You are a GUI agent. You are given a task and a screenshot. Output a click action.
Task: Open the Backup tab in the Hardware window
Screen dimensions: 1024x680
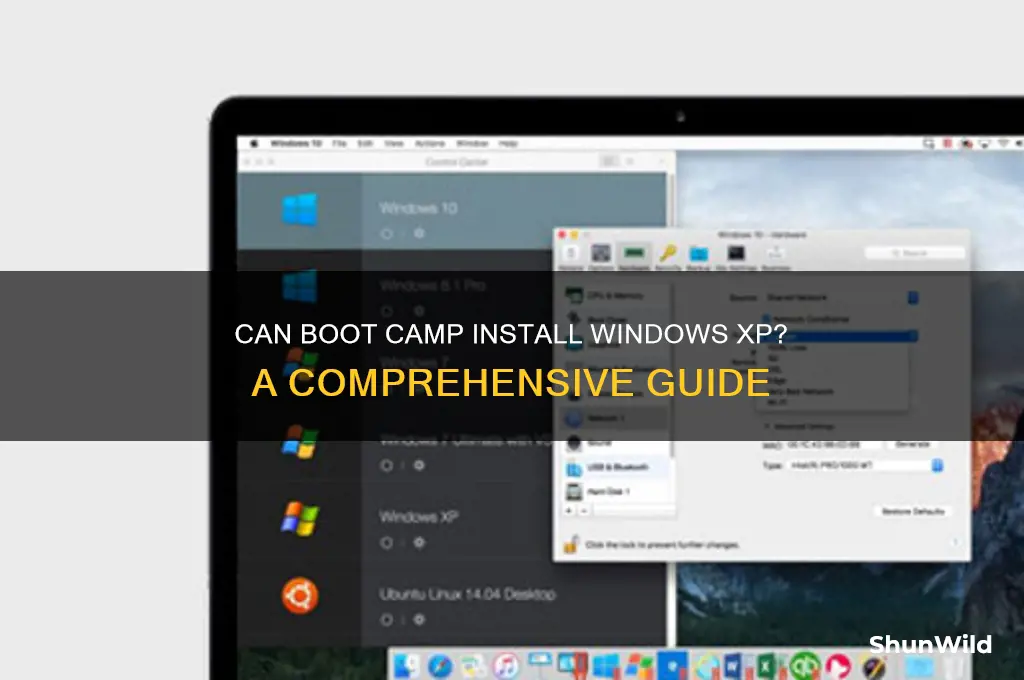[698, 257]
